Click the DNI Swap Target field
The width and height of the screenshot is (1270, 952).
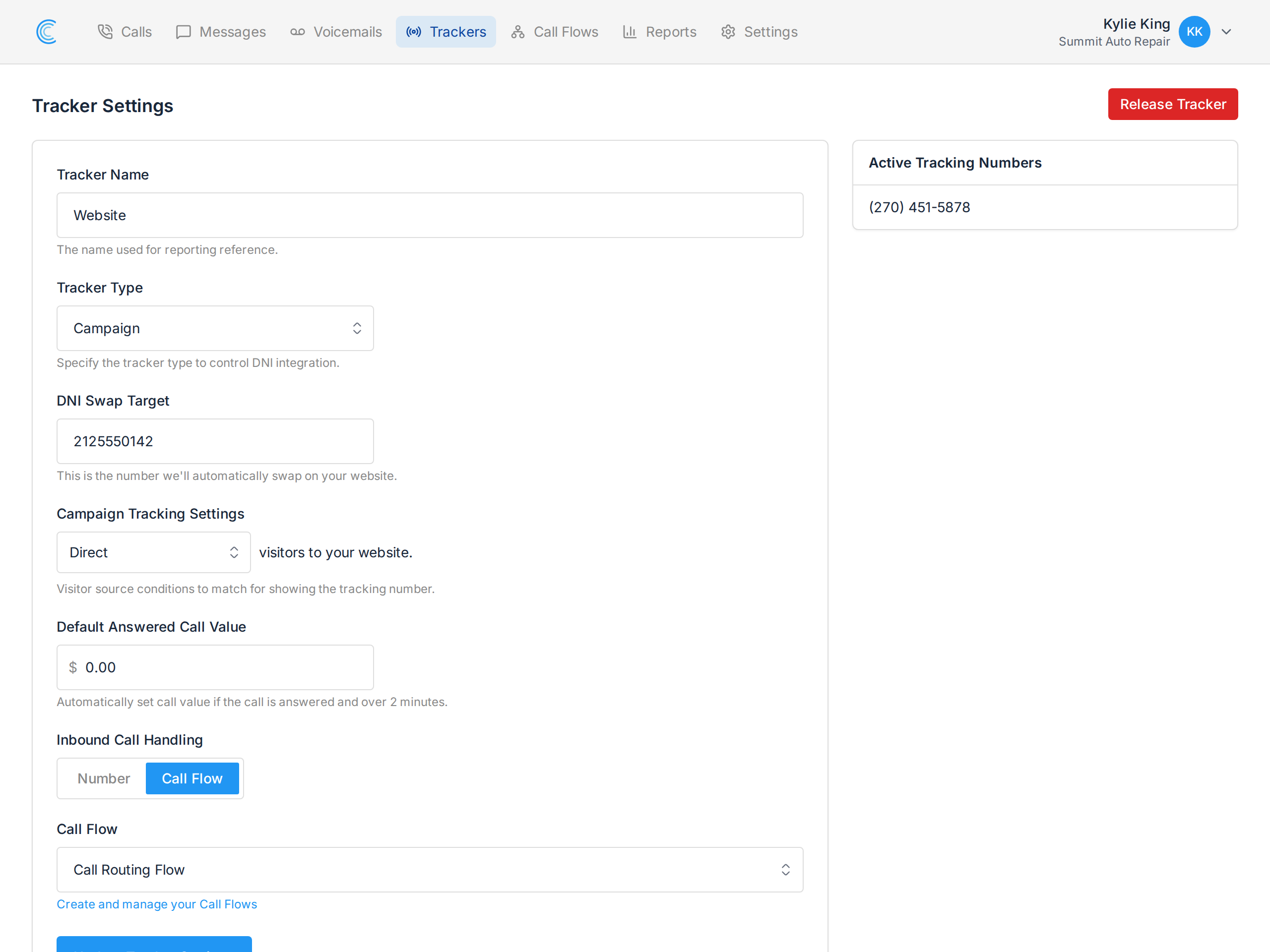215,441
